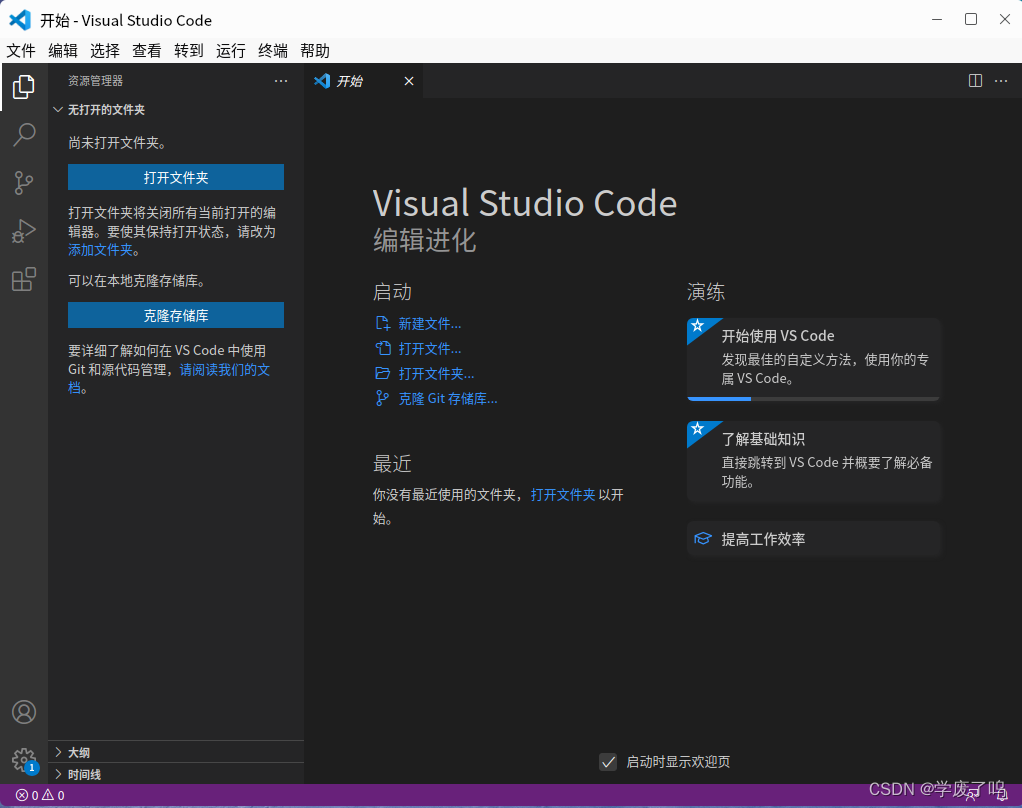Viewport: 1022px width, 808px height.
Task: Expand the 时间线 section
Action: [176, 774]
